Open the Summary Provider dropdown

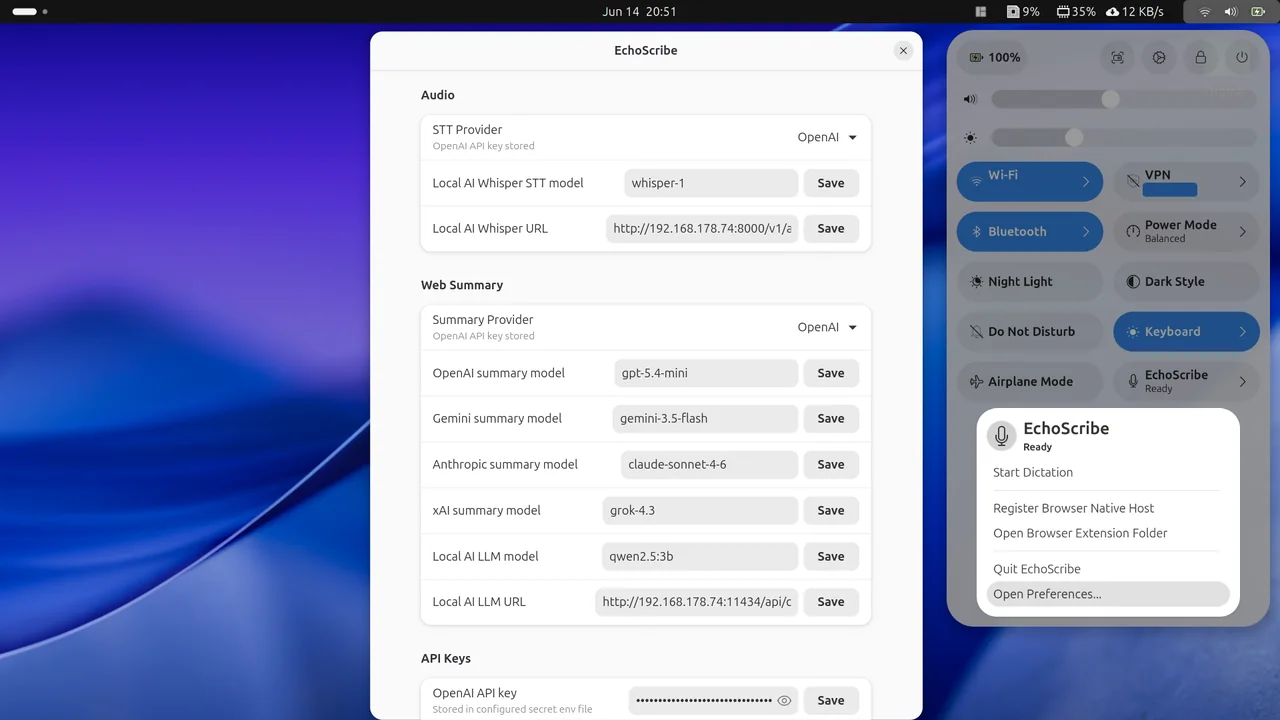pos(827,327)
